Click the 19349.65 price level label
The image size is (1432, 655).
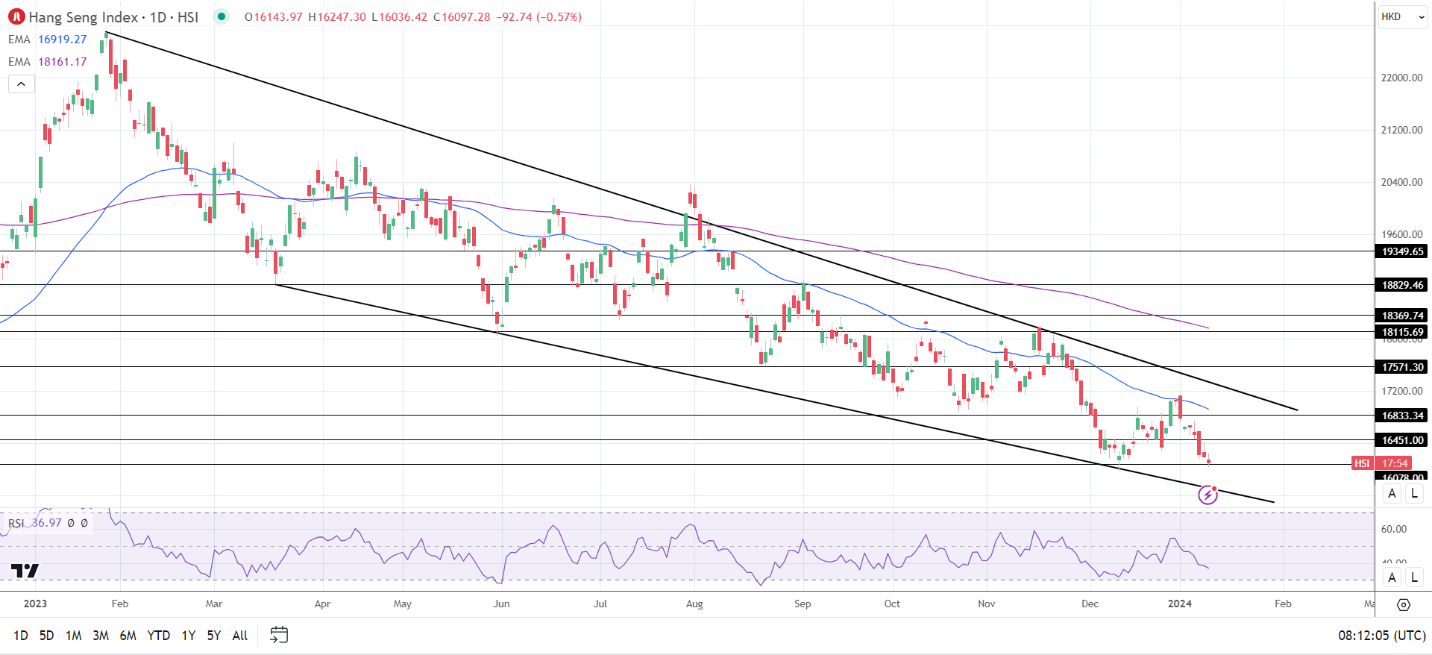1403,251
